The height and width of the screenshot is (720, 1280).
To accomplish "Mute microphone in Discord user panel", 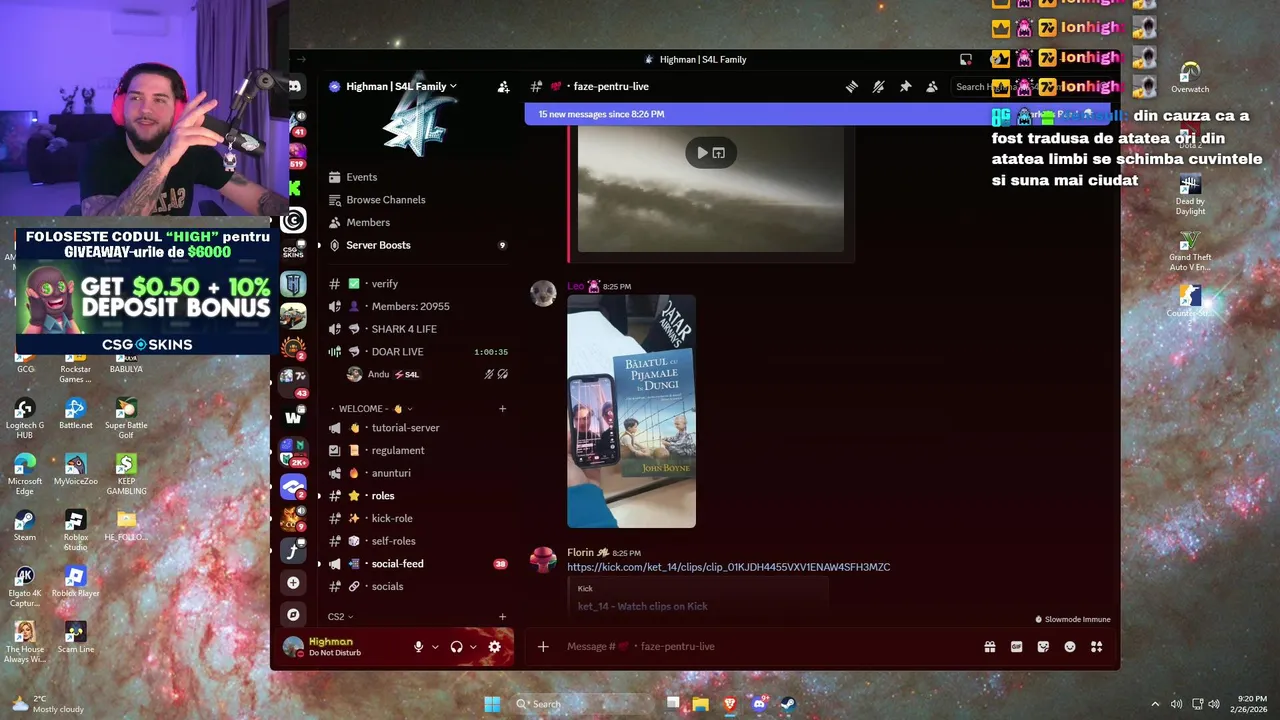I will [419, 647].
